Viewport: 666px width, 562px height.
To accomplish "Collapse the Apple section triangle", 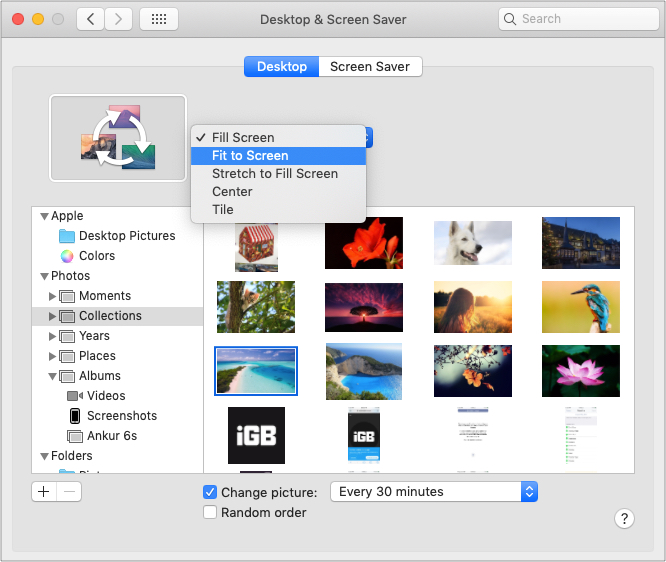I will click(44, 216).
